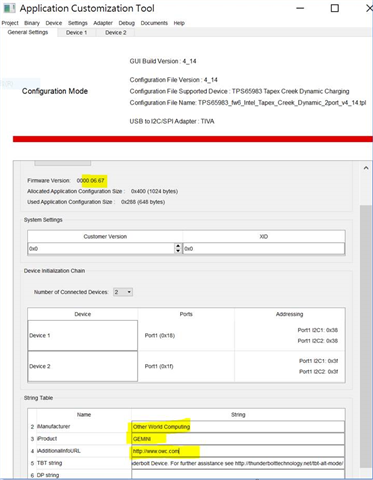Click the iAdditionalInfoURL field
Viewport: 373px width, 480px height.
tap(238, 451)
